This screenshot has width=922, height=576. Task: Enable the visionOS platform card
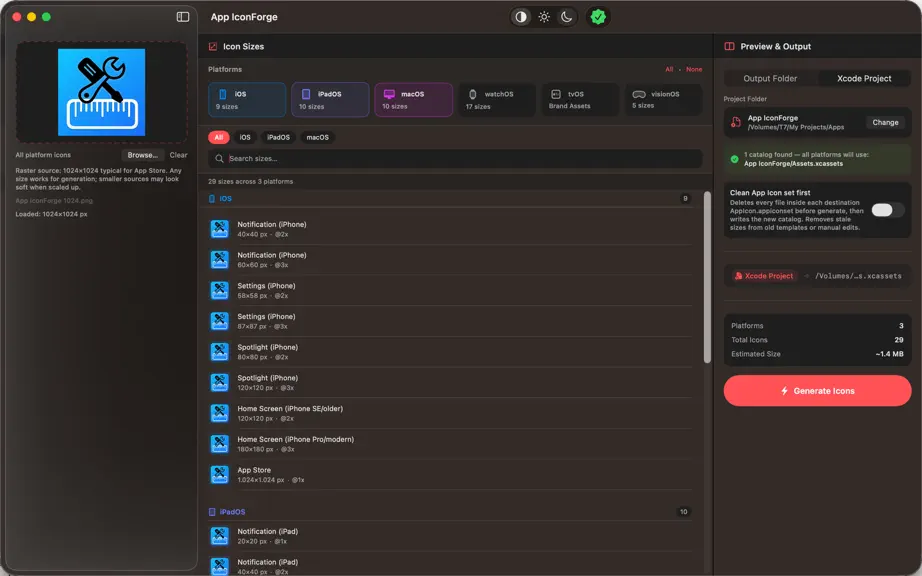click(663, 99)
